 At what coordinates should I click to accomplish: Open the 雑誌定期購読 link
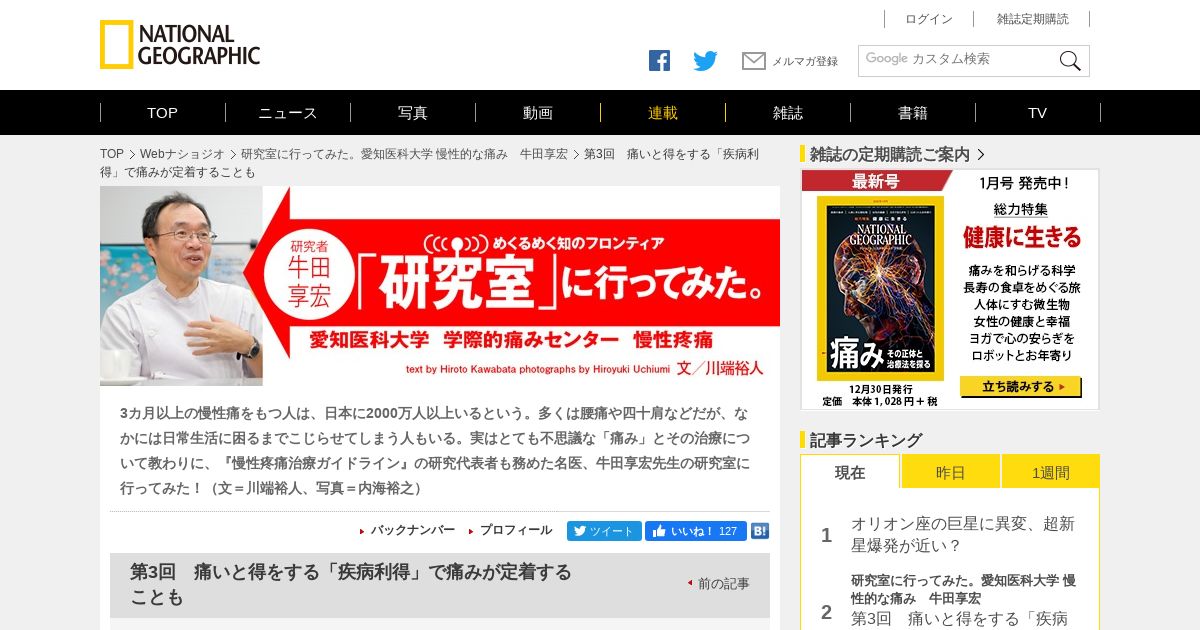tap(1032, 19)
